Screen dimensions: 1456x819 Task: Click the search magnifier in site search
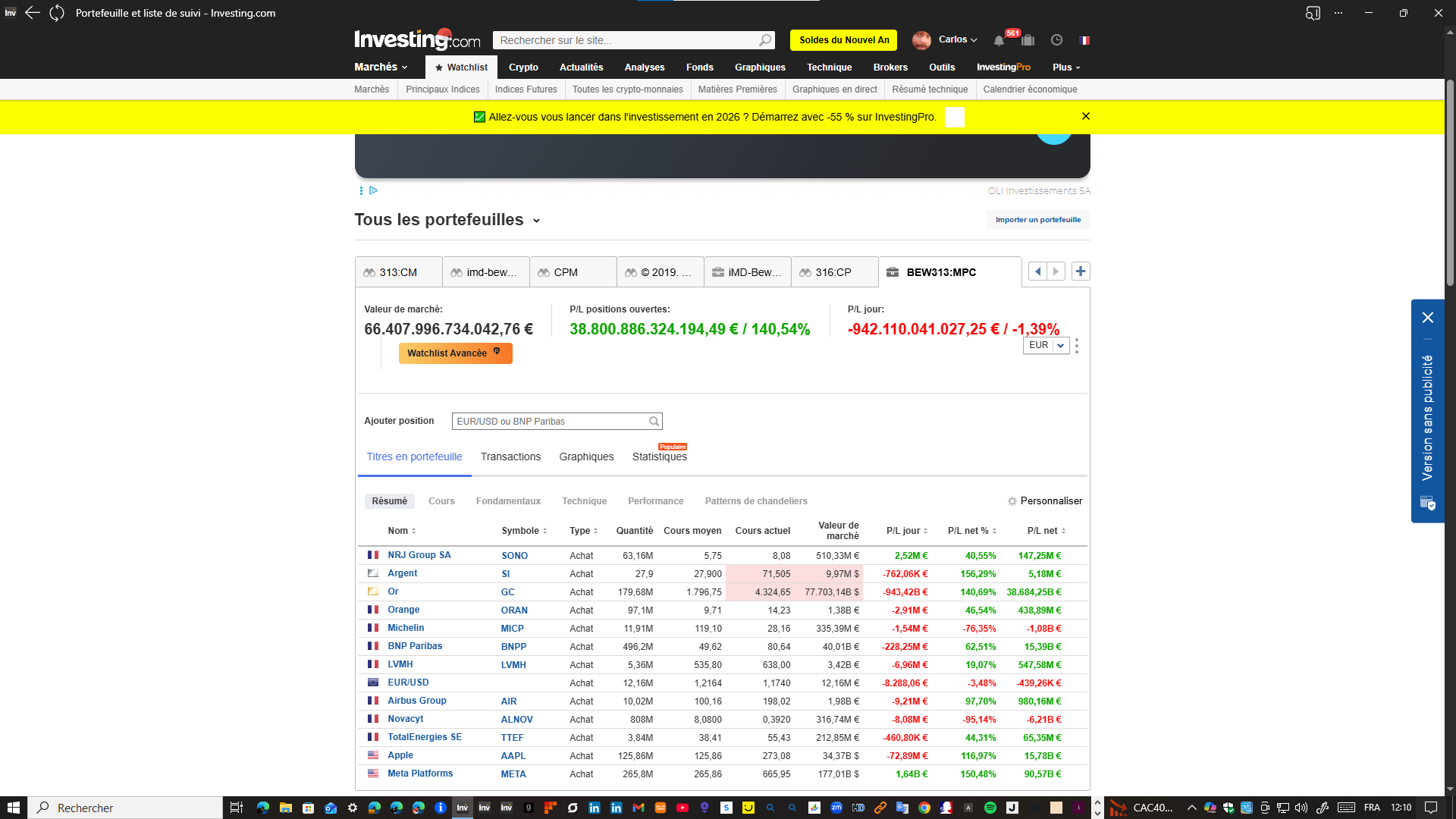pos(765,40)
